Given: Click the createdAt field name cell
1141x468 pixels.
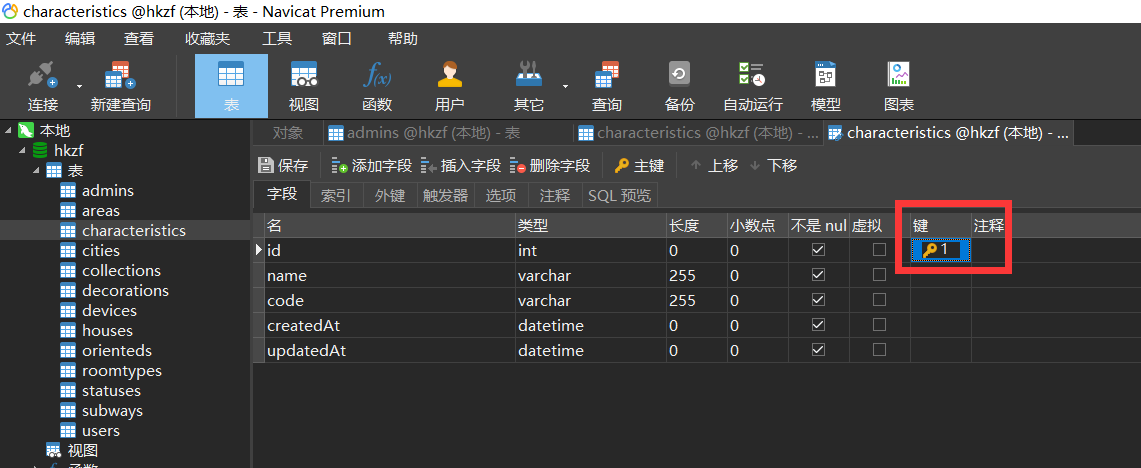Looking at the screenshot, I should (389, 325).
